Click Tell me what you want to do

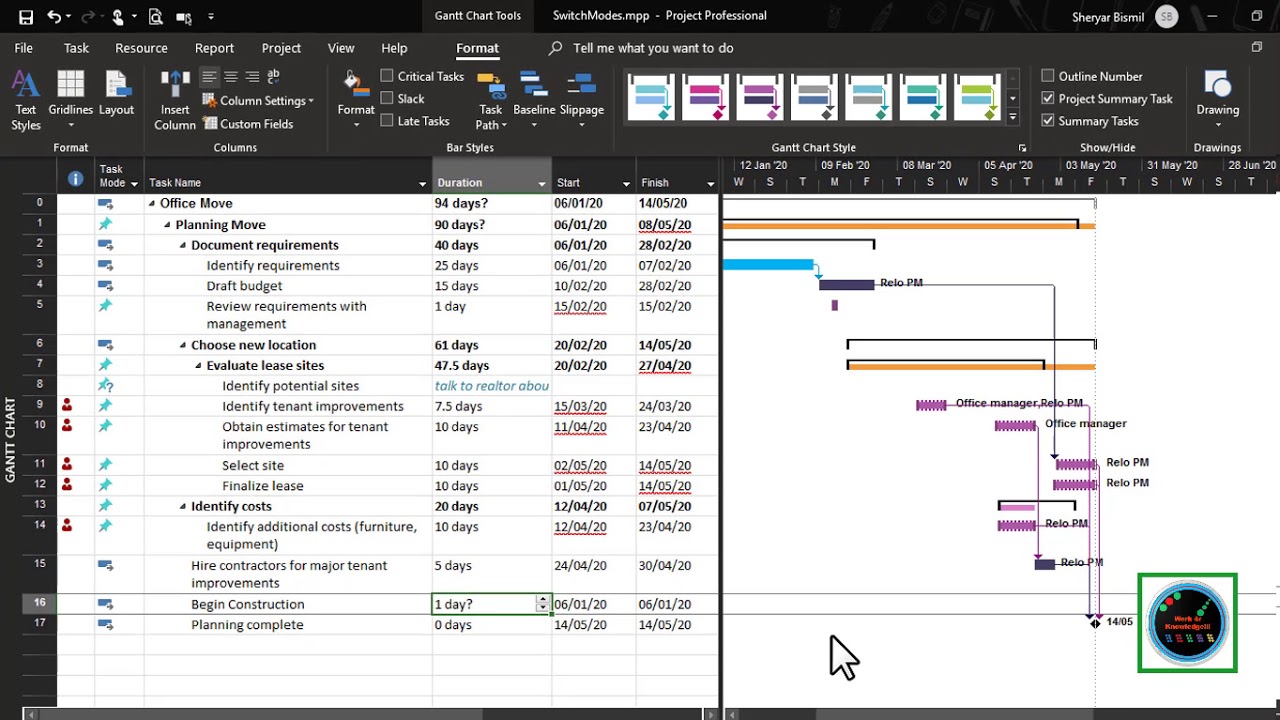coord(653,48)
